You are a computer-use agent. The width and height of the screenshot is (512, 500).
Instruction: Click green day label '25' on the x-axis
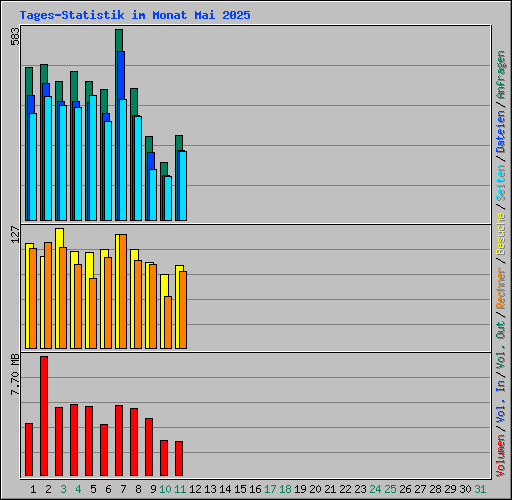[390, 489]
